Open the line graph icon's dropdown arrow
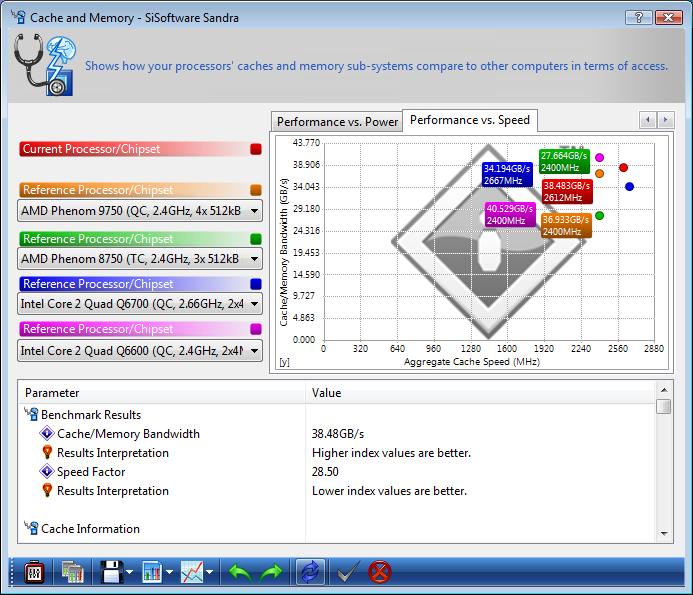Screen dimensions: 693x595 209,572
